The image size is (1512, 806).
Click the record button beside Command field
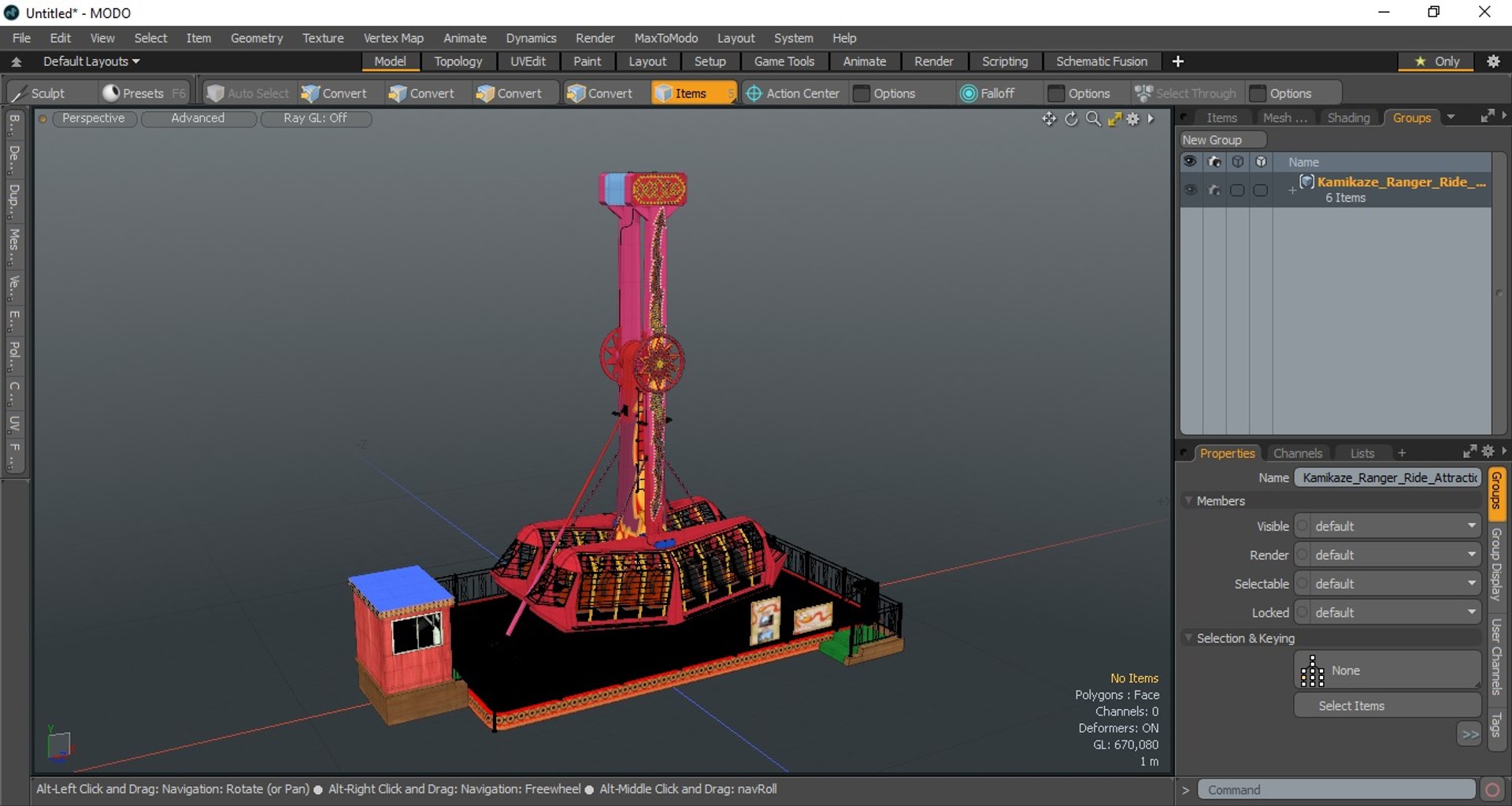pyautogui.click(x=1492, y=789)
